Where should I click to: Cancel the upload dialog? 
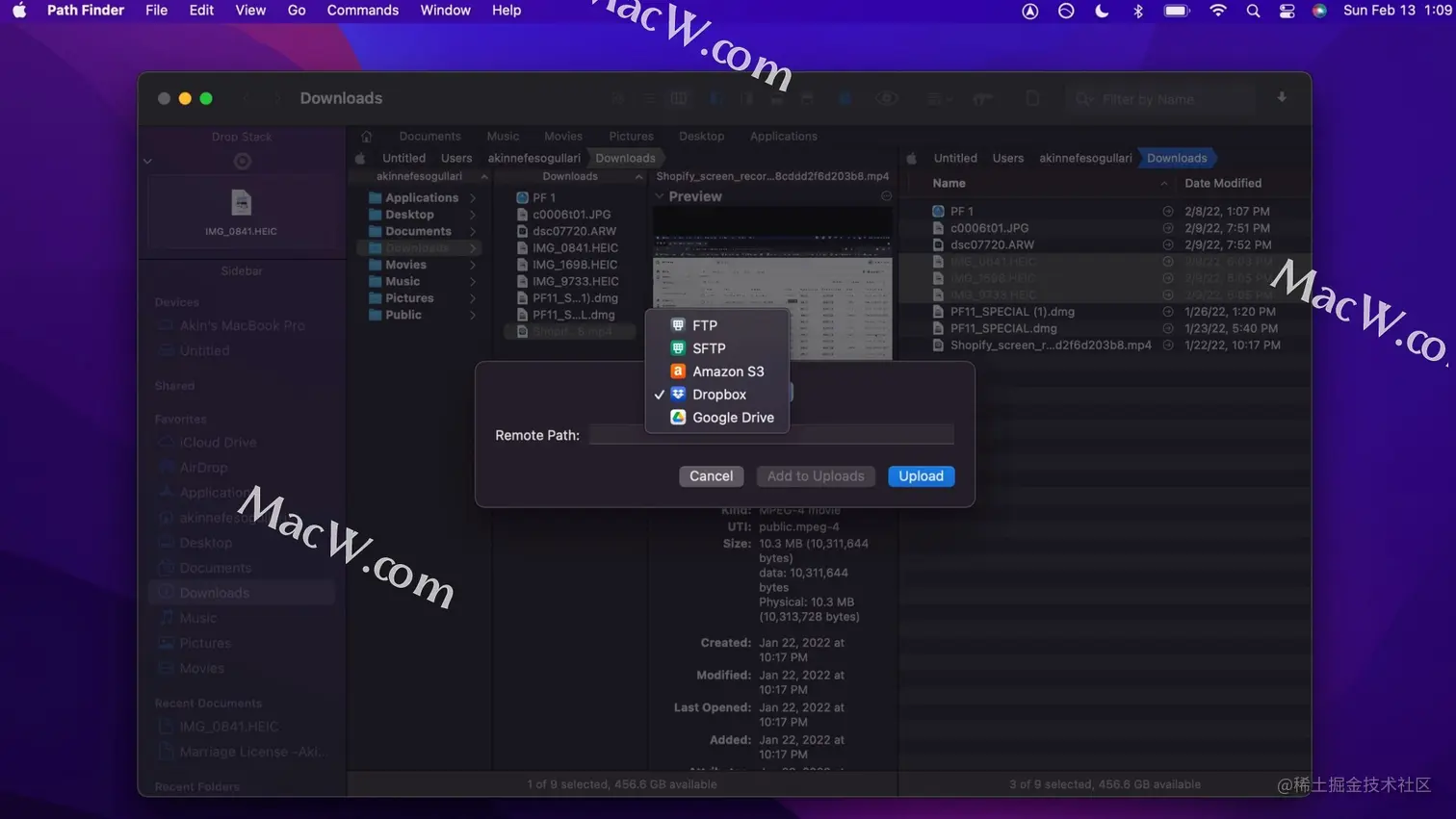coord(711,476)
